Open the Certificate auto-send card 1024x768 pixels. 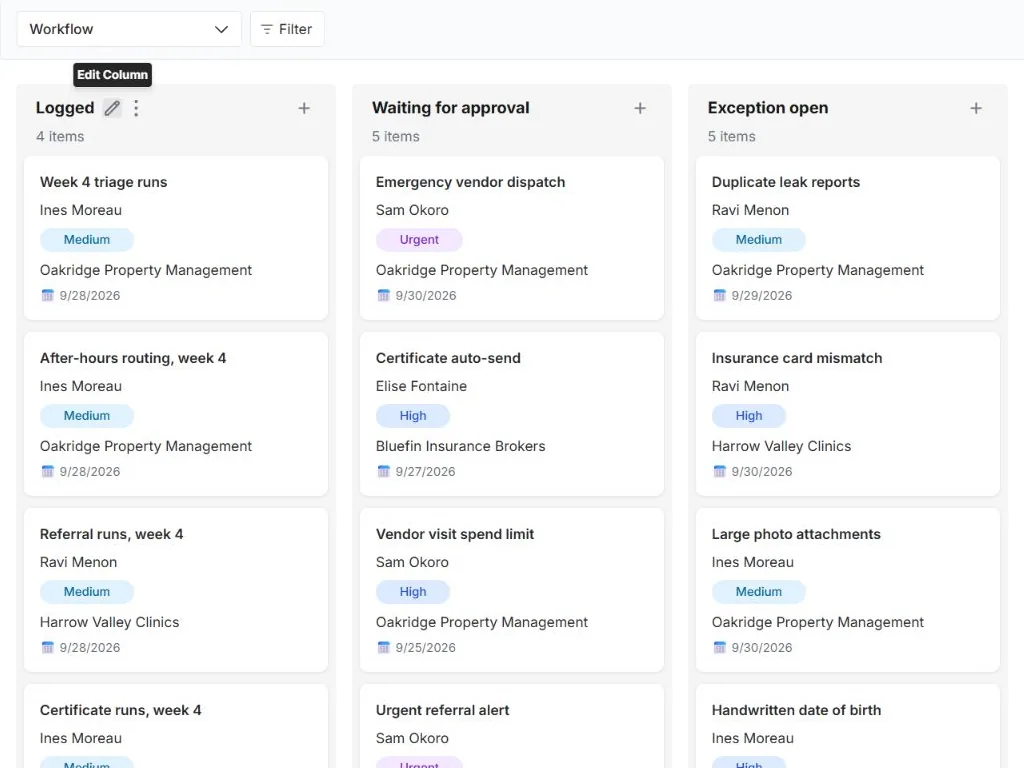tap(512, 414)
